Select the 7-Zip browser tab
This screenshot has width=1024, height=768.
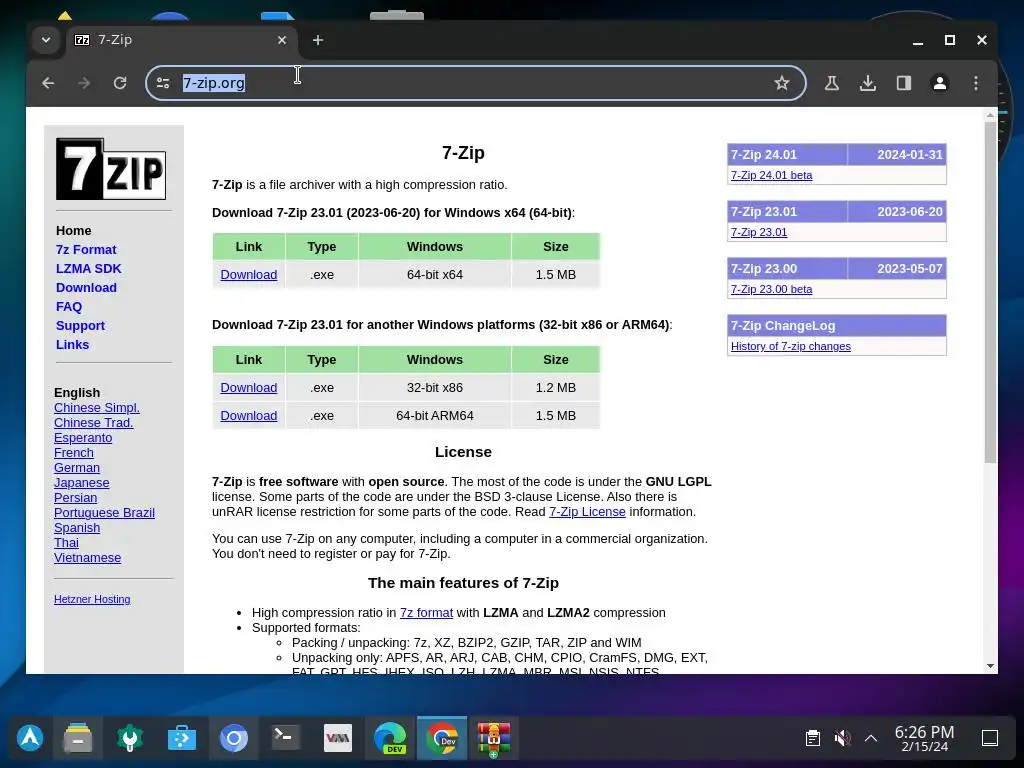coord(181,40)
